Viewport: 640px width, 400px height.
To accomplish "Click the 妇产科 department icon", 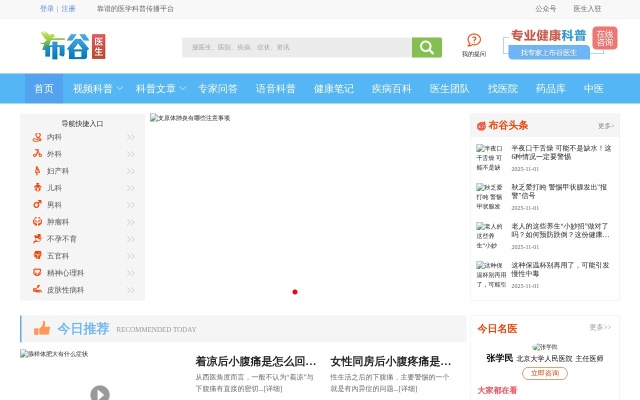I will [37, 171].
